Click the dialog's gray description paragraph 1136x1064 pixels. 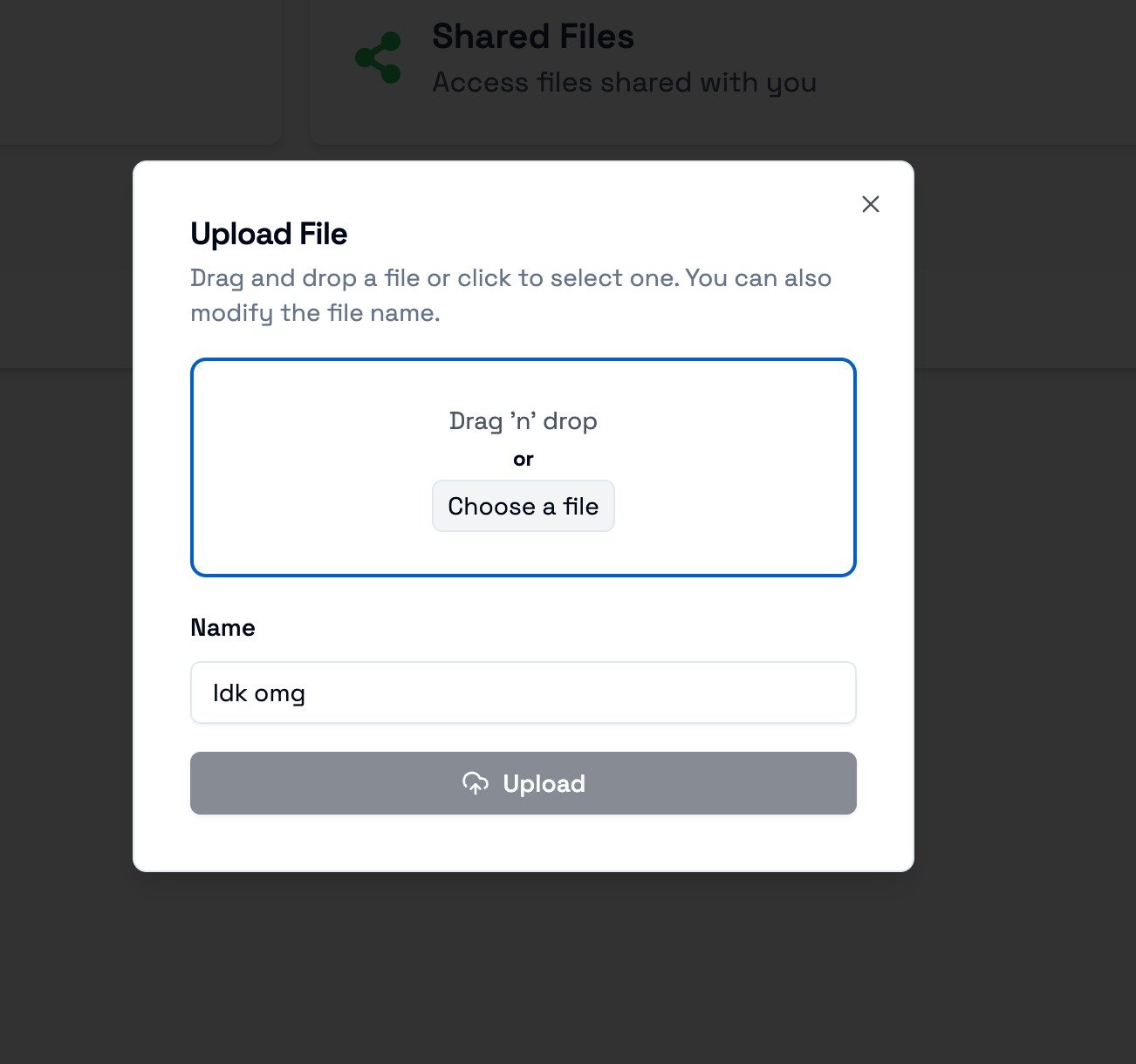click(x=510, y=295)
